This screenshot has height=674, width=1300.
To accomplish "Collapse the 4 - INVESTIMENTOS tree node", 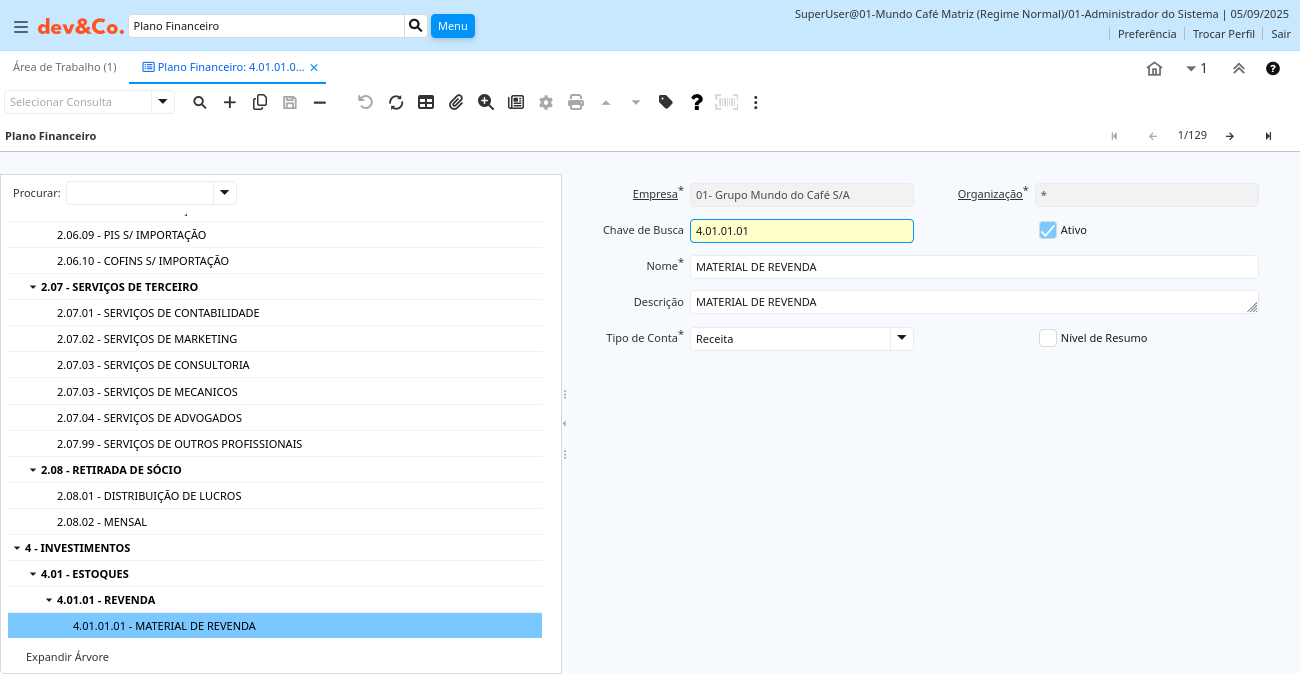I will point(16,548).
